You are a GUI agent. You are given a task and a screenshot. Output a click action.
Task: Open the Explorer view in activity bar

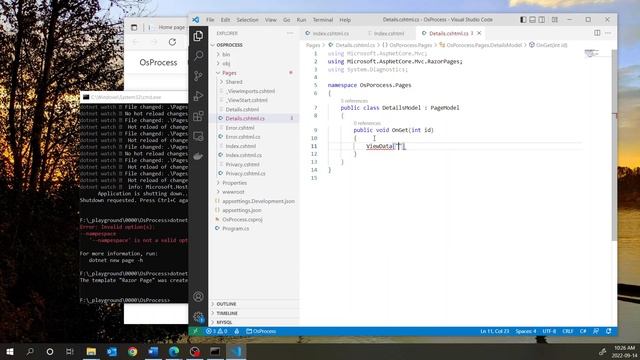(198, 36)
